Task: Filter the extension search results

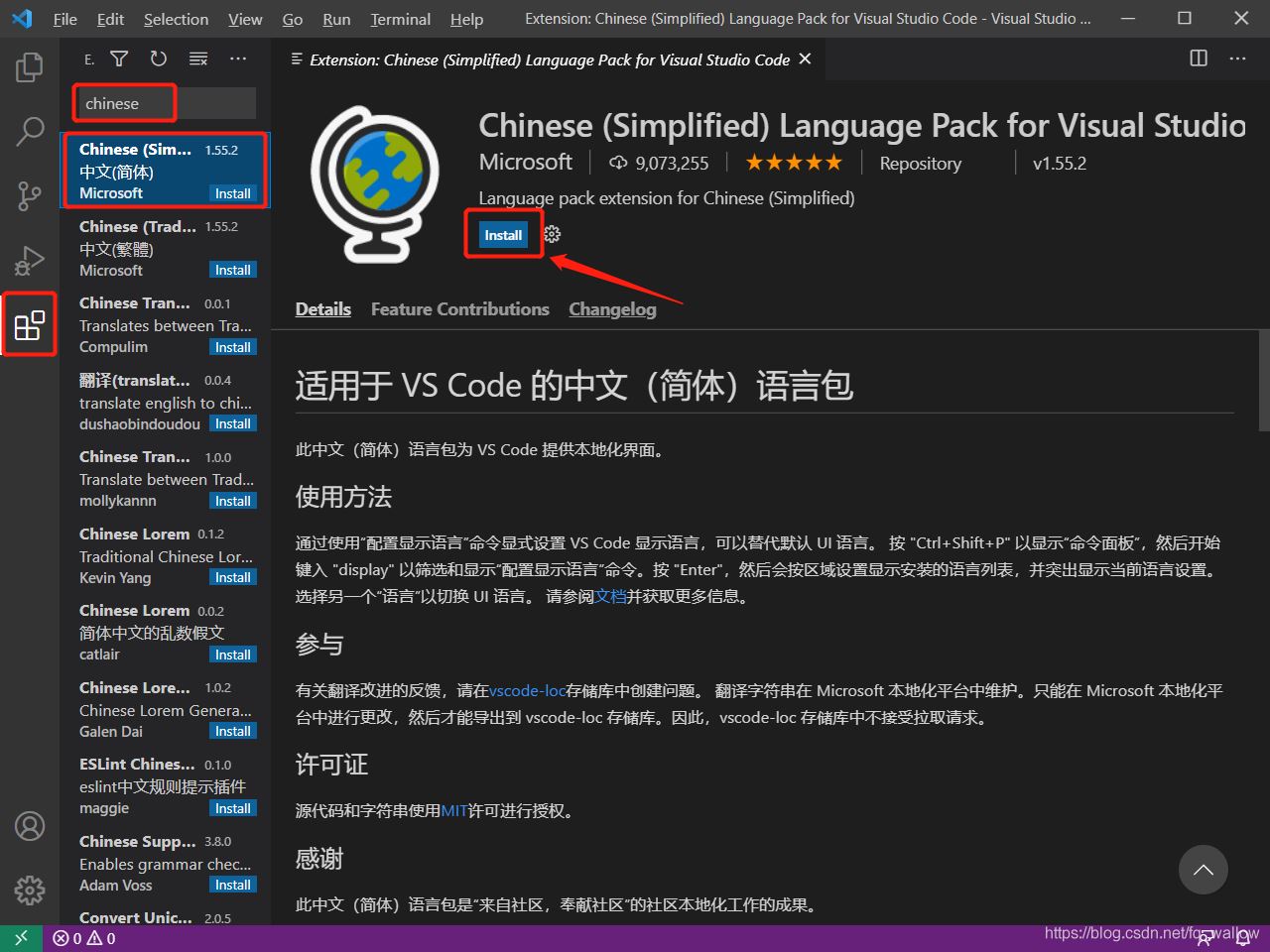Action: 119,59
